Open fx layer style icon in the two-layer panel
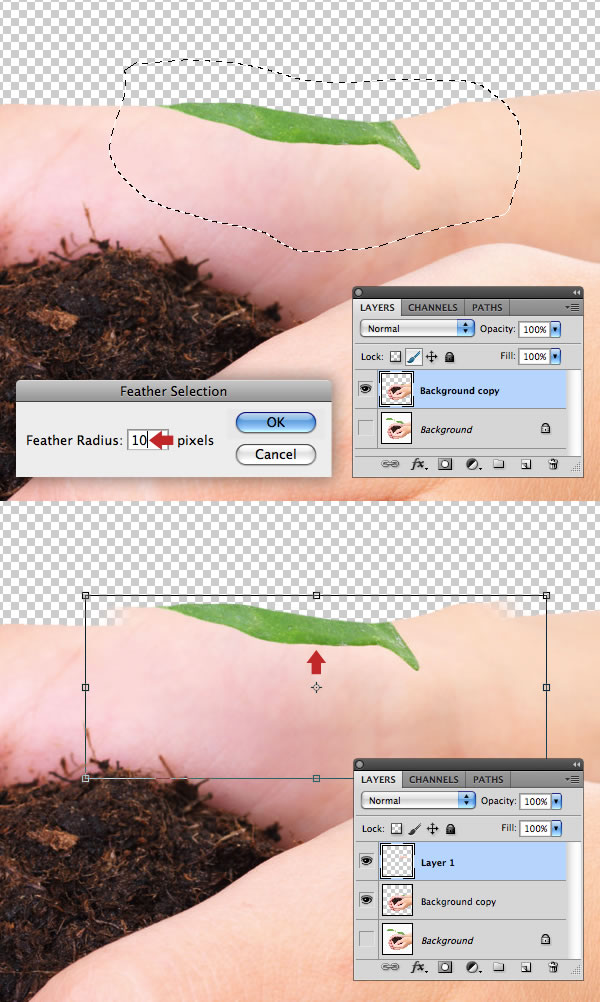Viewport: 600px width, 1002px height. coord(419,464)
